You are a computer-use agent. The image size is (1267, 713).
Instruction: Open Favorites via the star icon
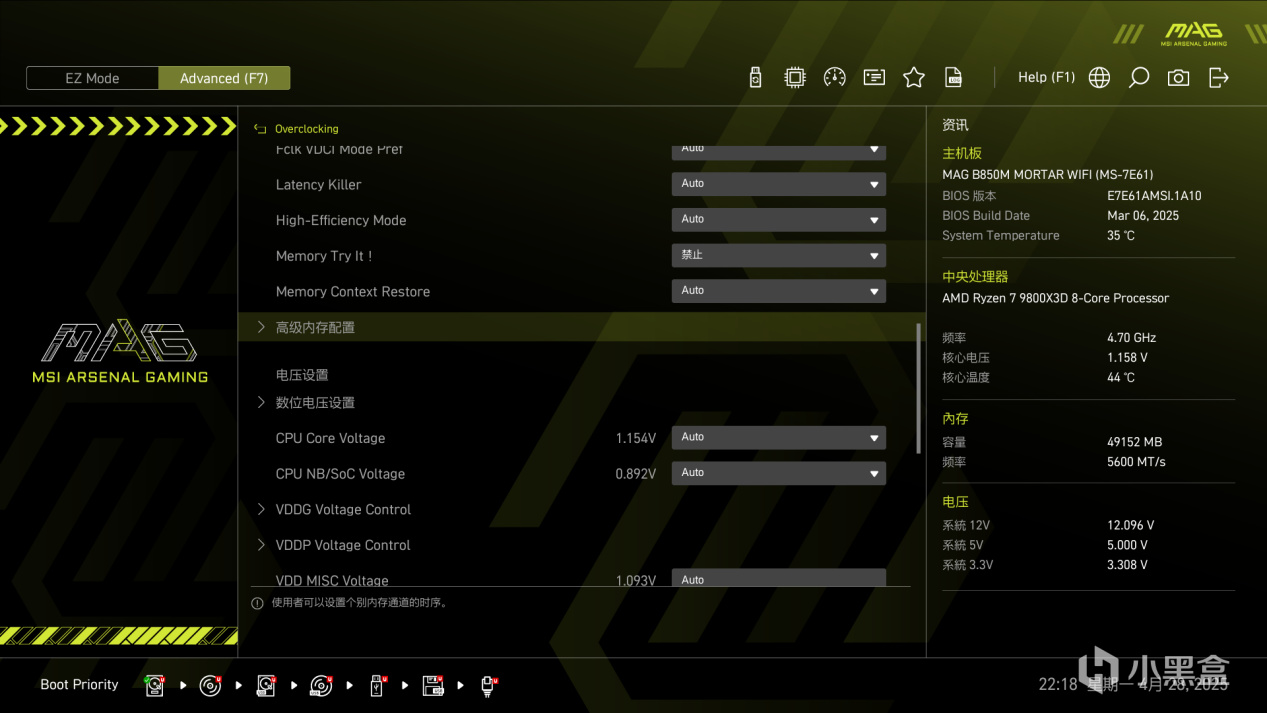tap(914, 77)
